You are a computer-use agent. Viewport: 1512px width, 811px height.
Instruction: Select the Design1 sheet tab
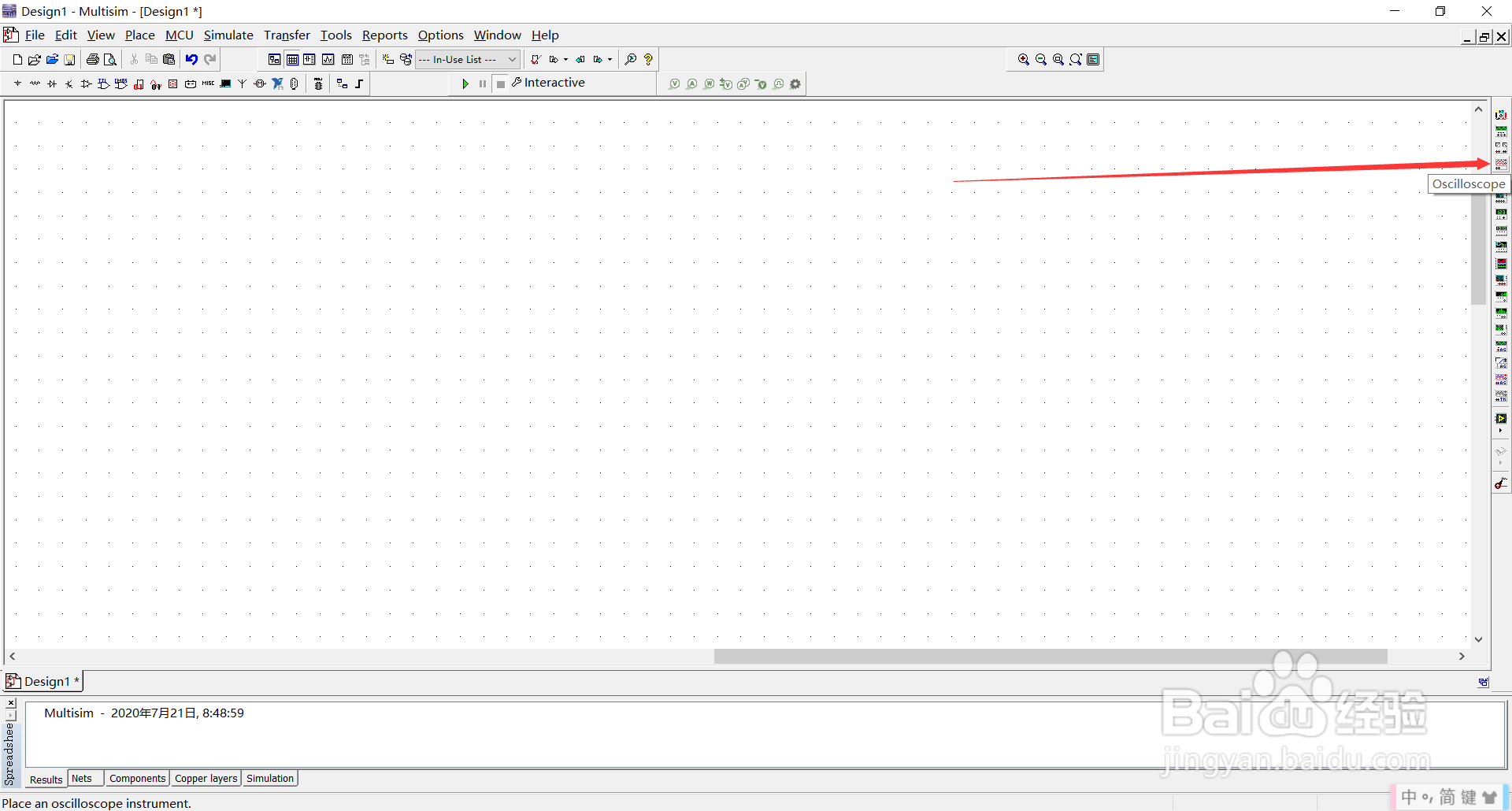pyautogui.click(x=44, y=681)
